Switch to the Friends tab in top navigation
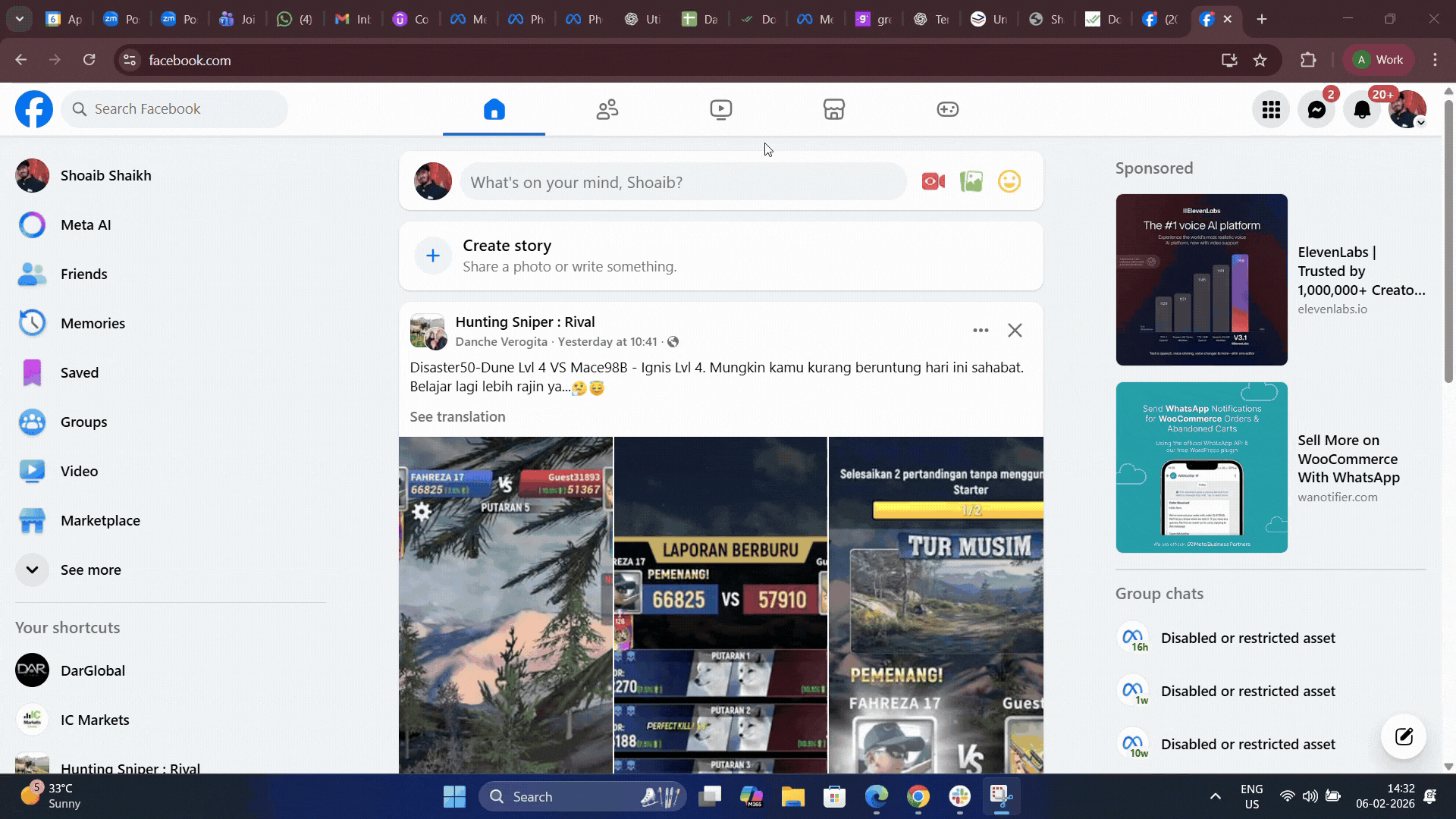This screenshot has height=819, width=1456. pos(607,110)
